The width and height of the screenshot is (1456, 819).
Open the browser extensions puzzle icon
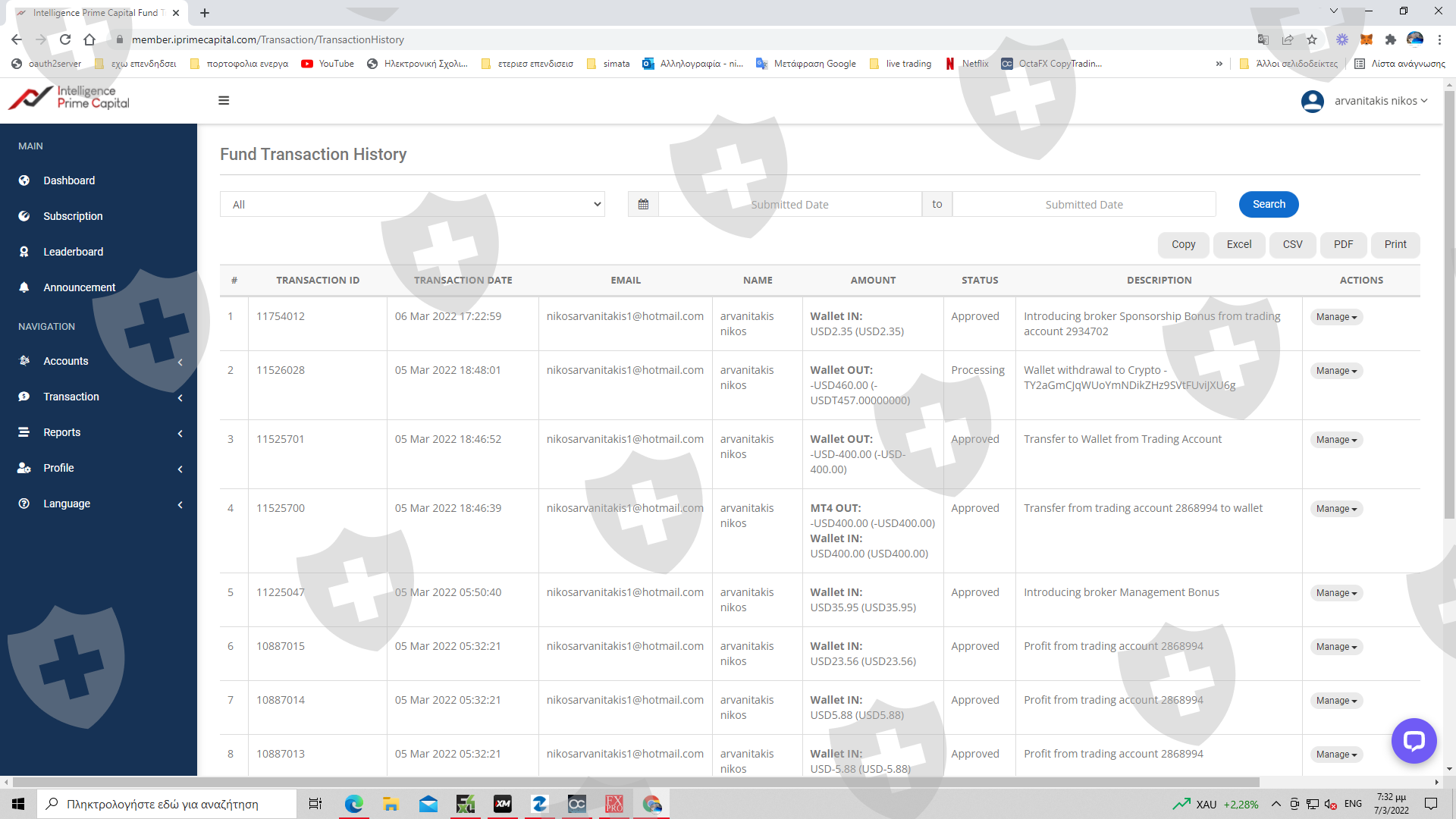[x=1390, y=39]
